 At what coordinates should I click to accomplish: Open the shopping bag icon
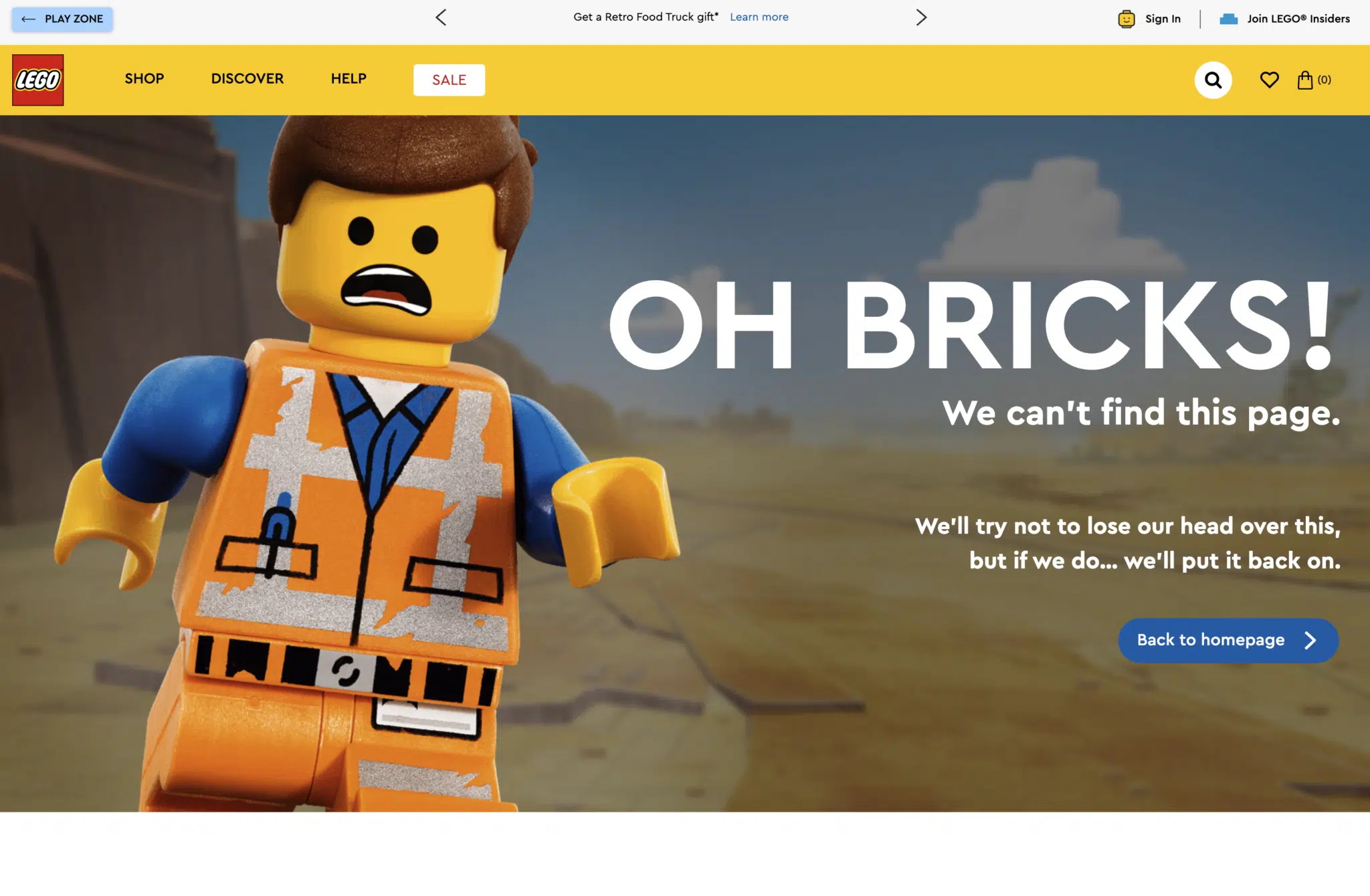click(x=1305, y=80)
